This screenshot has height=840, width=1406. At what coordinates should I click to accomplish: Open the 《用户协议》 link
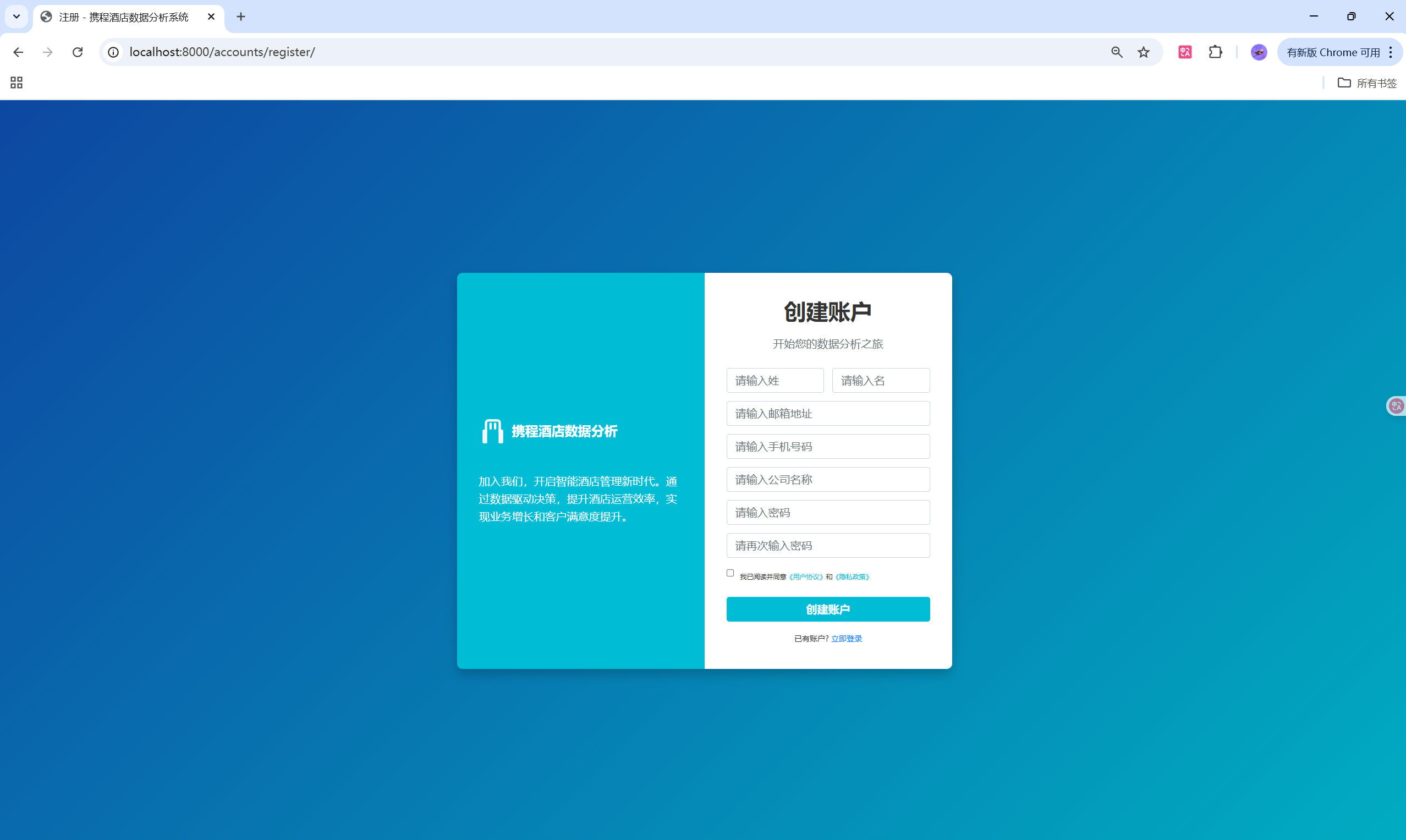[x=805, y=577]
